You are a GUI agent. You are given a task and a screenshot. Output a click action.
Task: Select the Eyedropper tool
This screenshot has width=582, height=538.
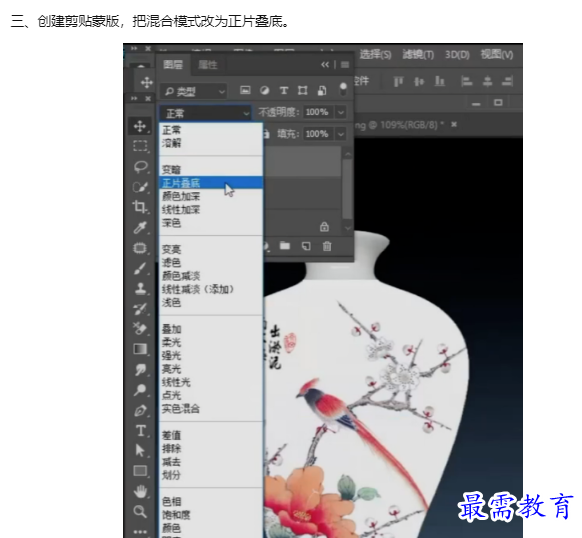pyautogui.click(x=140, y=227)
